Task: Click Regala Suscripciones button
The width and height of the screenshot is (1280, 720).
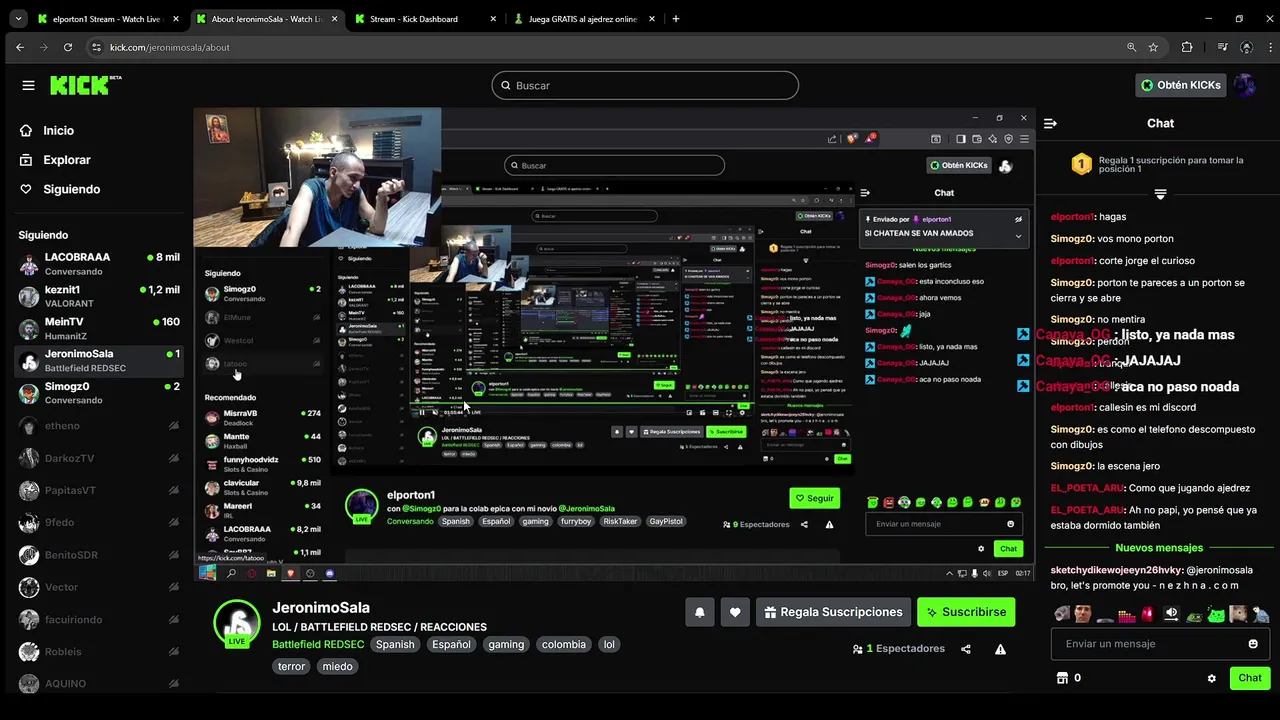Action: pyautogui.click(x=832, y=612)
